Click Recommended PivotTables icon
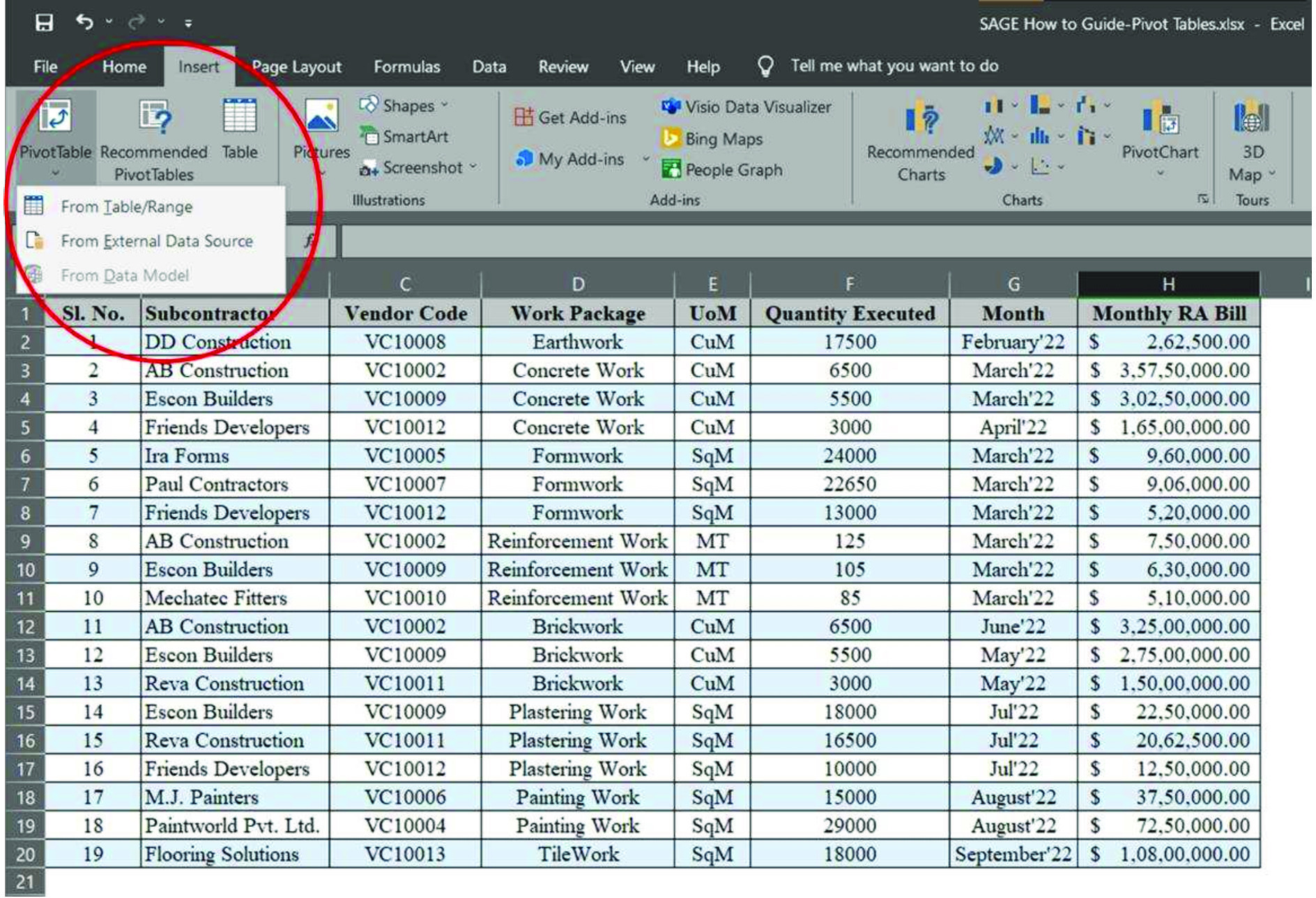1316x898 pixels. pyautogui.click(x=154, y=116)
